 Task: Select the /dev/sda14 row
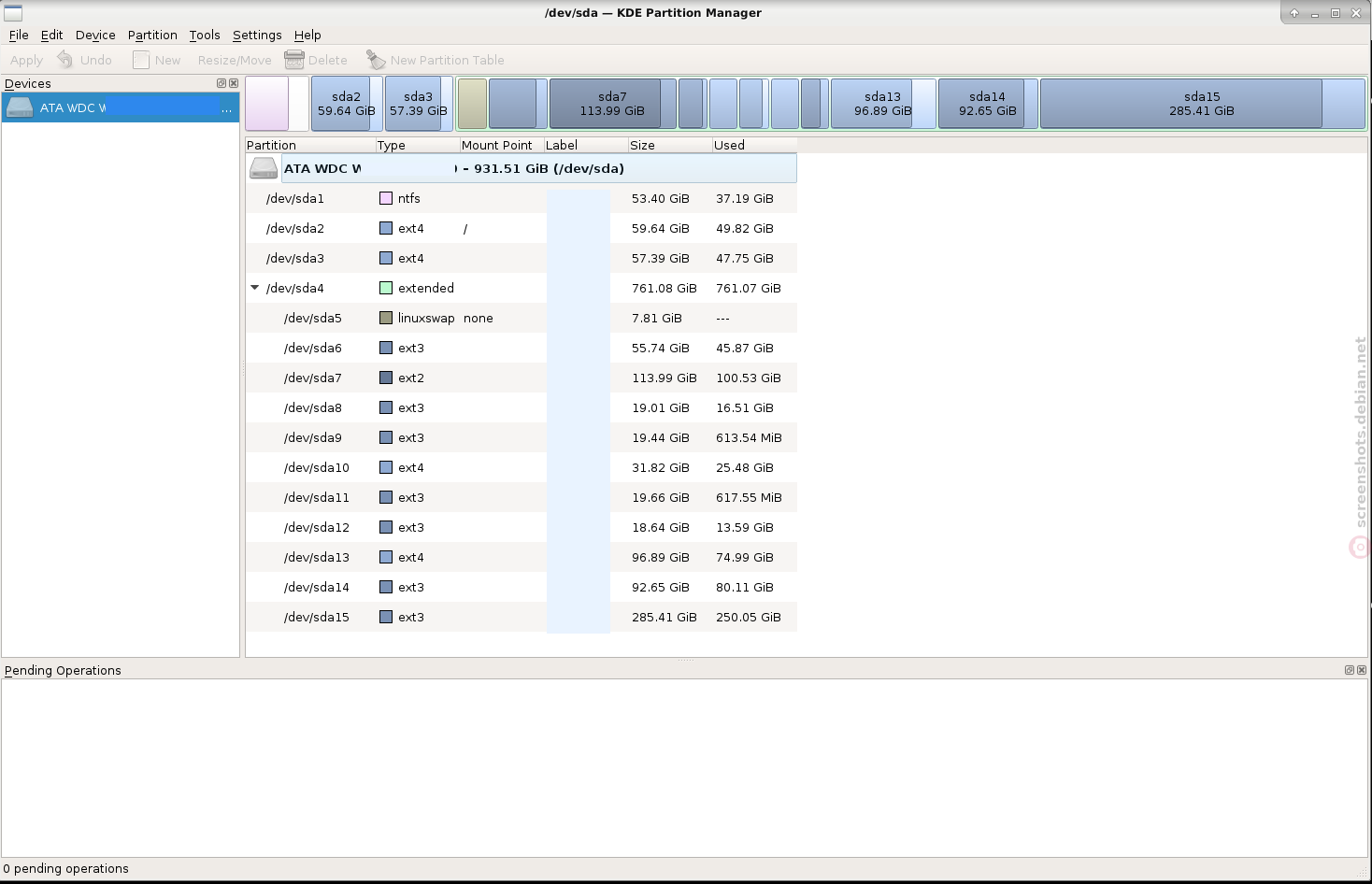[x=522, y=587]
